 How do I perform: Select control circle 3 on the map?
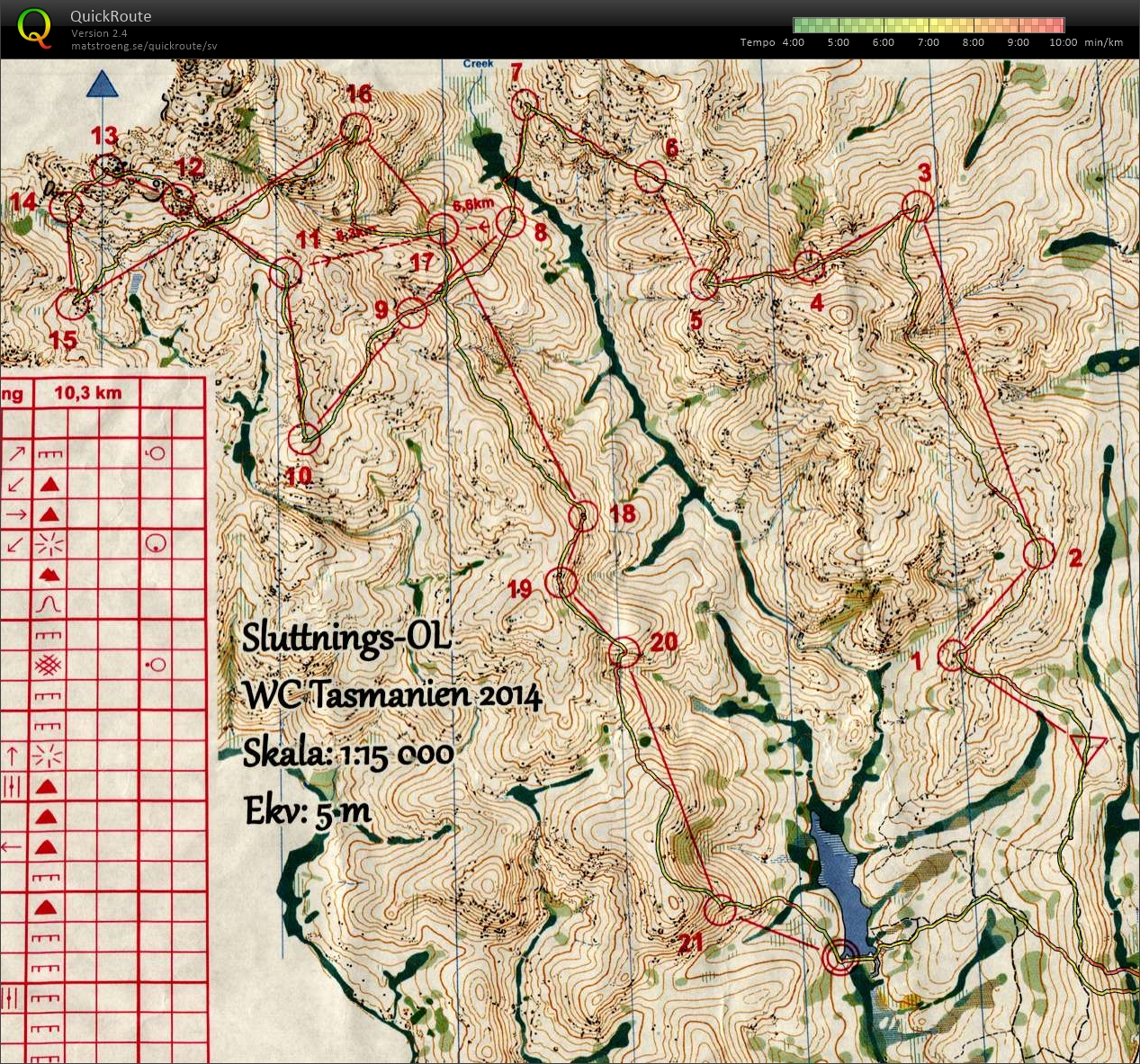click(918, 206)
